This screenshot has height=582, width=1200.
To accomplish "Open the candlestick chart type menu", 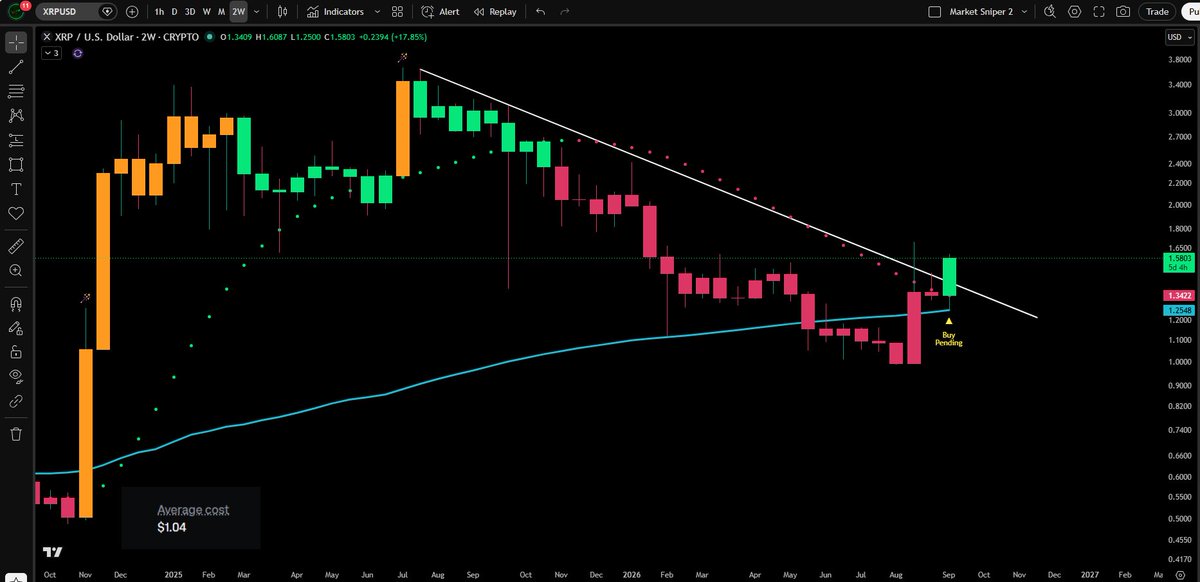I will pos(283,12).
